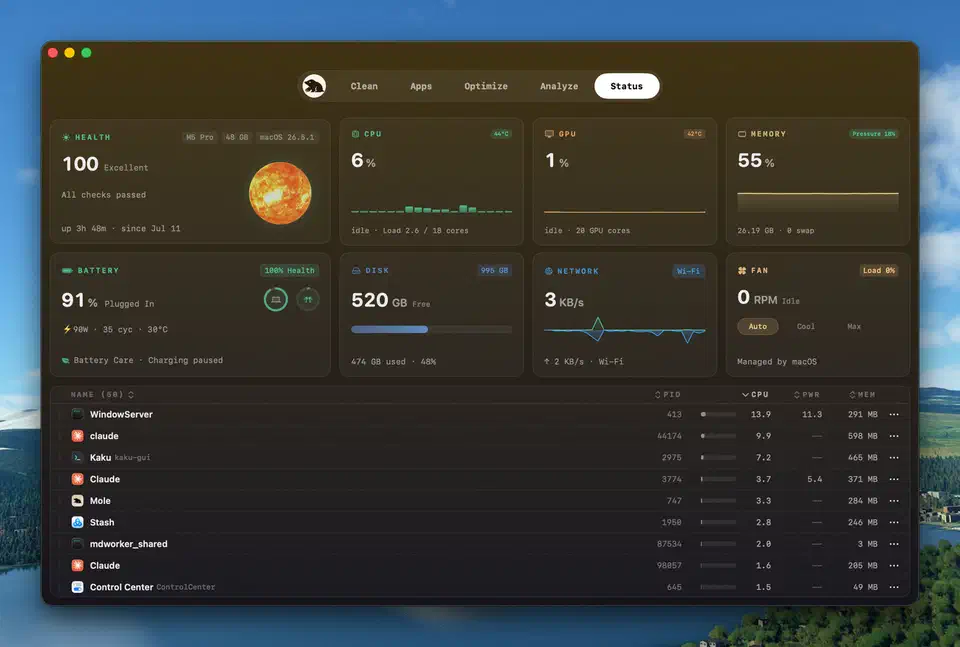Click the Status tab

click(627, 86)
